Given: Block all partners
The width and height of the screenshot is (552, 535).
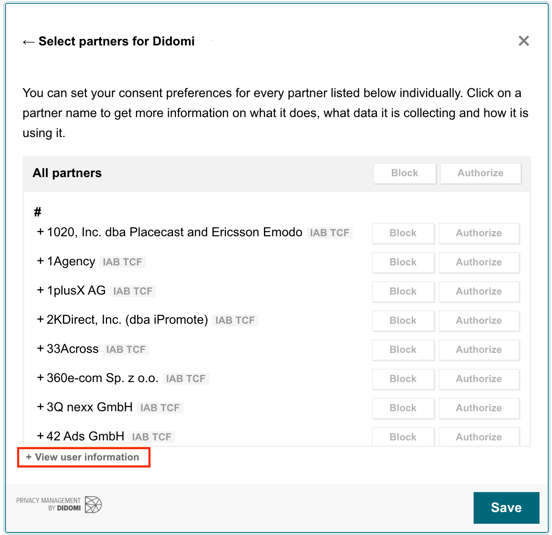Looking at the screenshot, I should (x=405, y=173).
